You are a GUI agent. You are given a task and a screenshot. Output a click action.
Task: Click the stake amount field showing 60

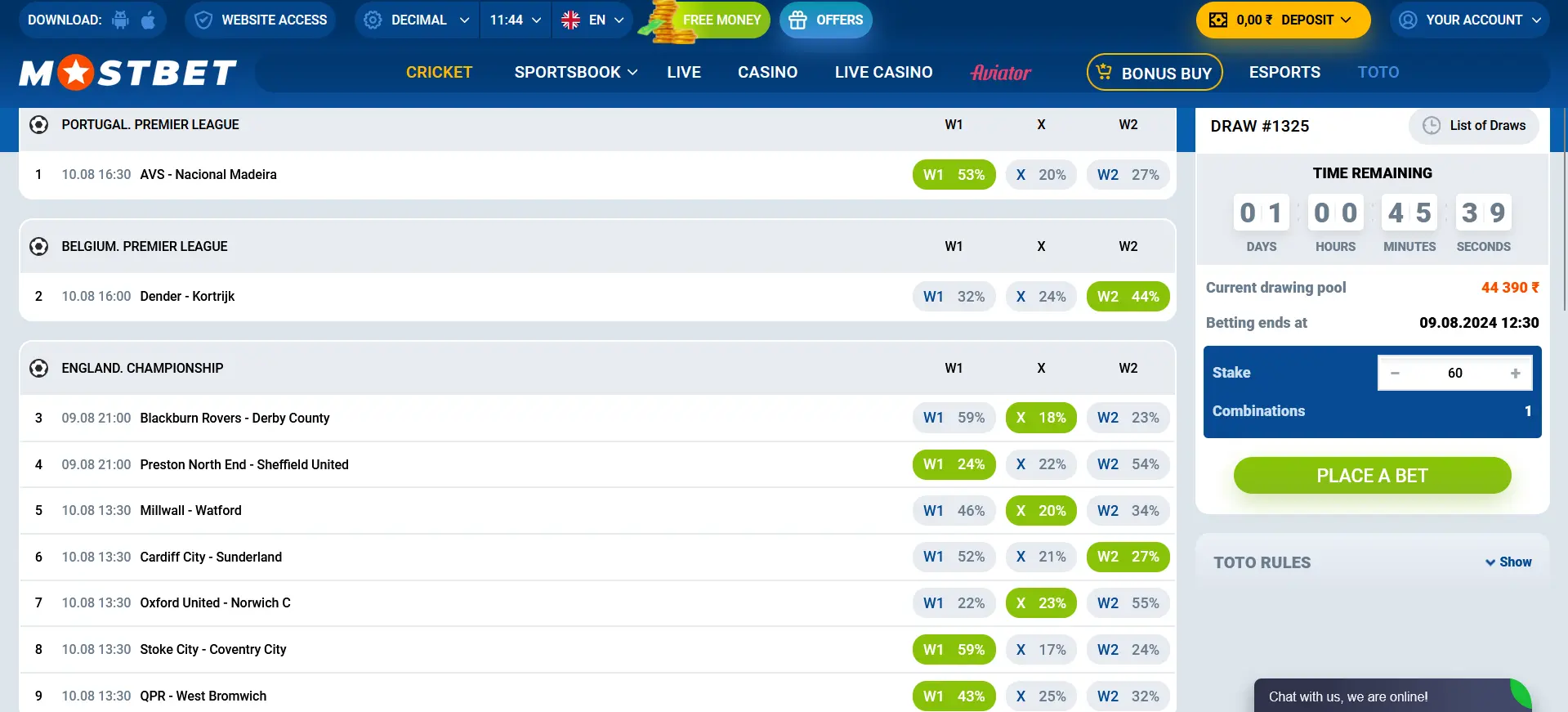point(1455,374)
